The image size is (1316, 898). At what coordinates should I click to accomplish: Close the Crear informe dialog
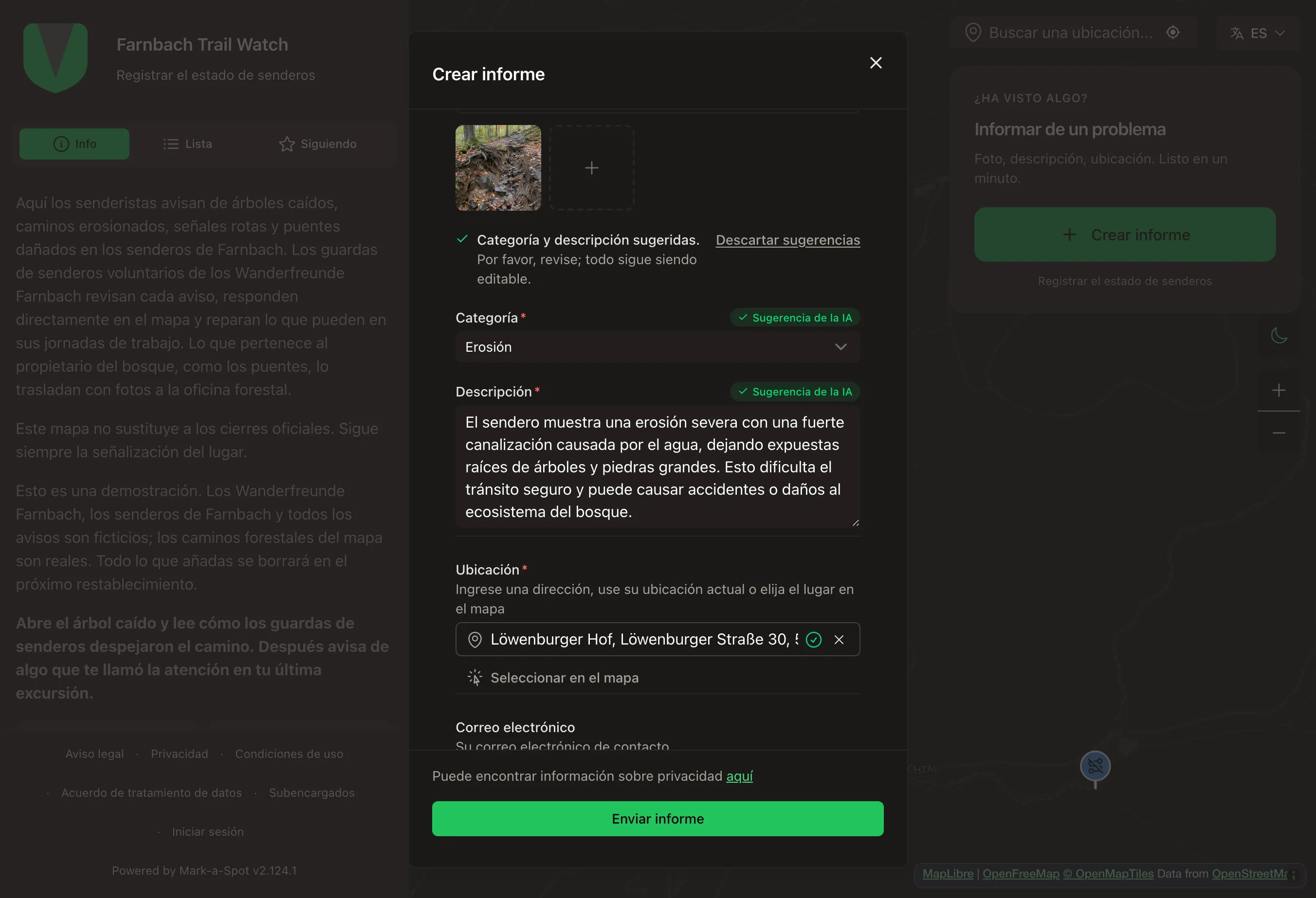pyautogui.click(x=876, y=63)
